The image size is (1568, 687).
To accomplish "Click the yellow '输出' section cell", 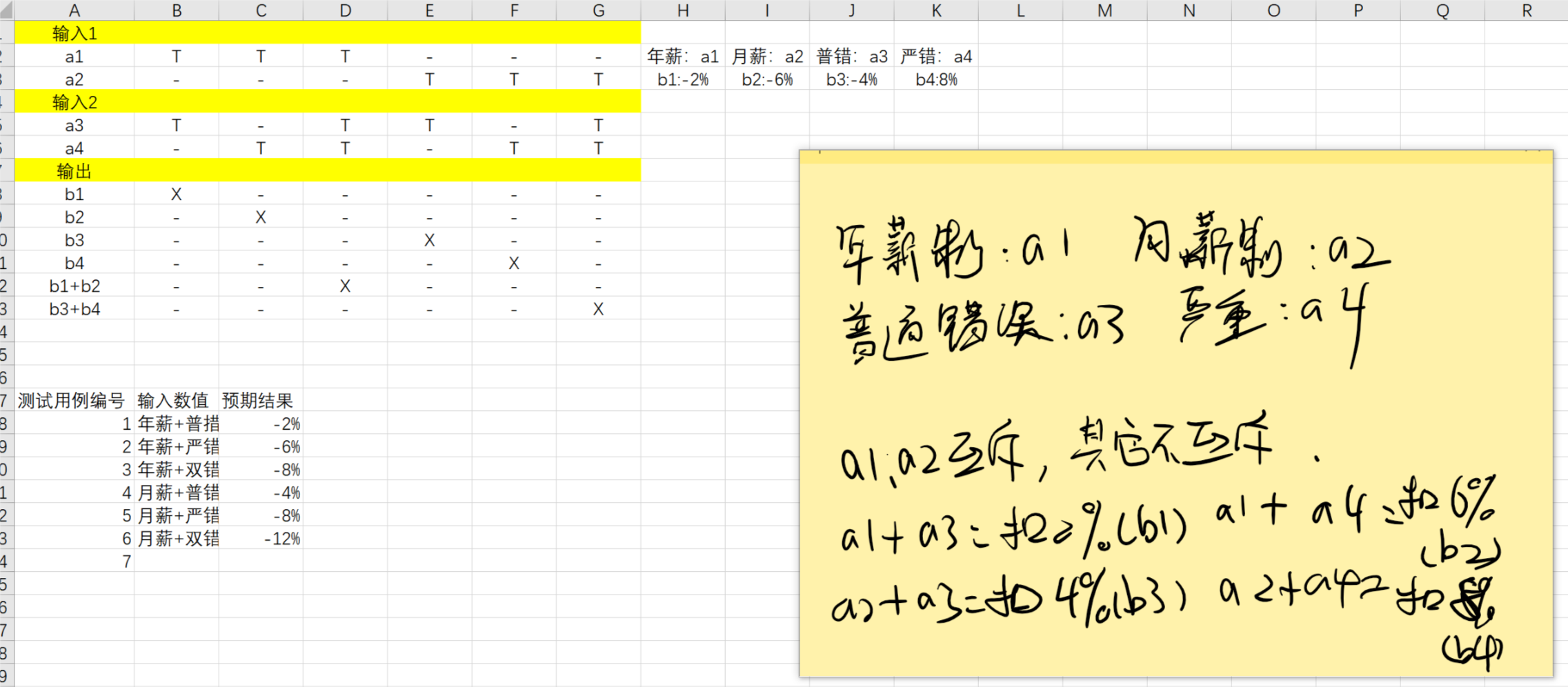I will point(75,171).
